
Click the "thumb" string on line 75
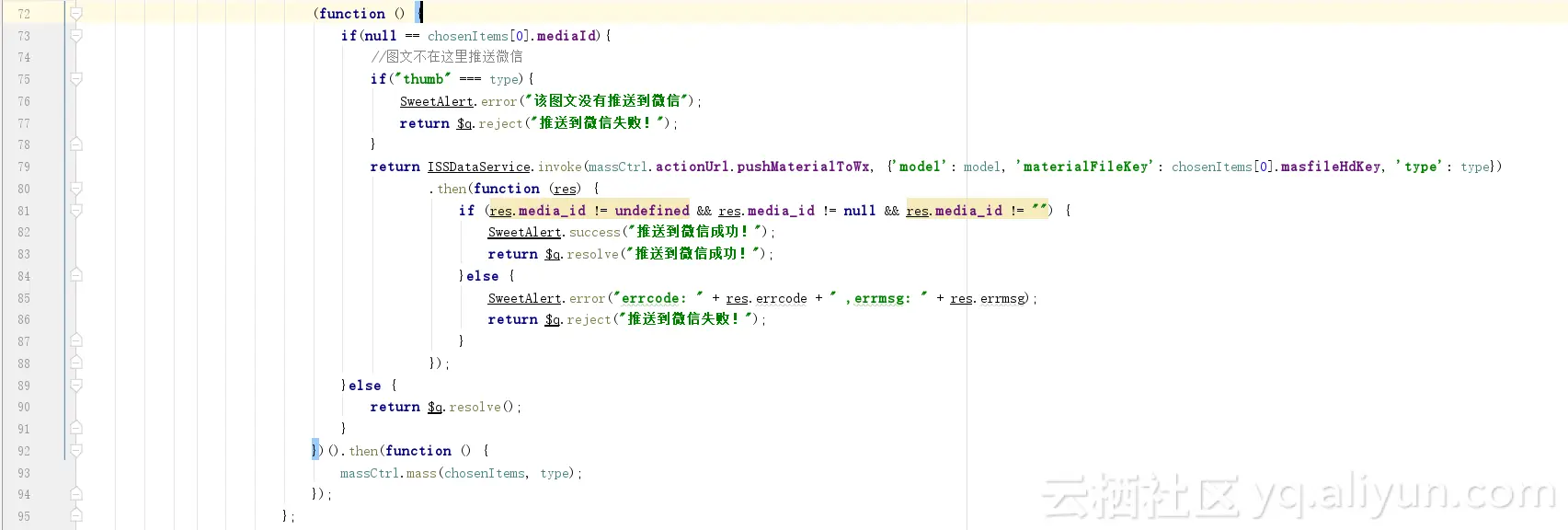tap(422, 79)
